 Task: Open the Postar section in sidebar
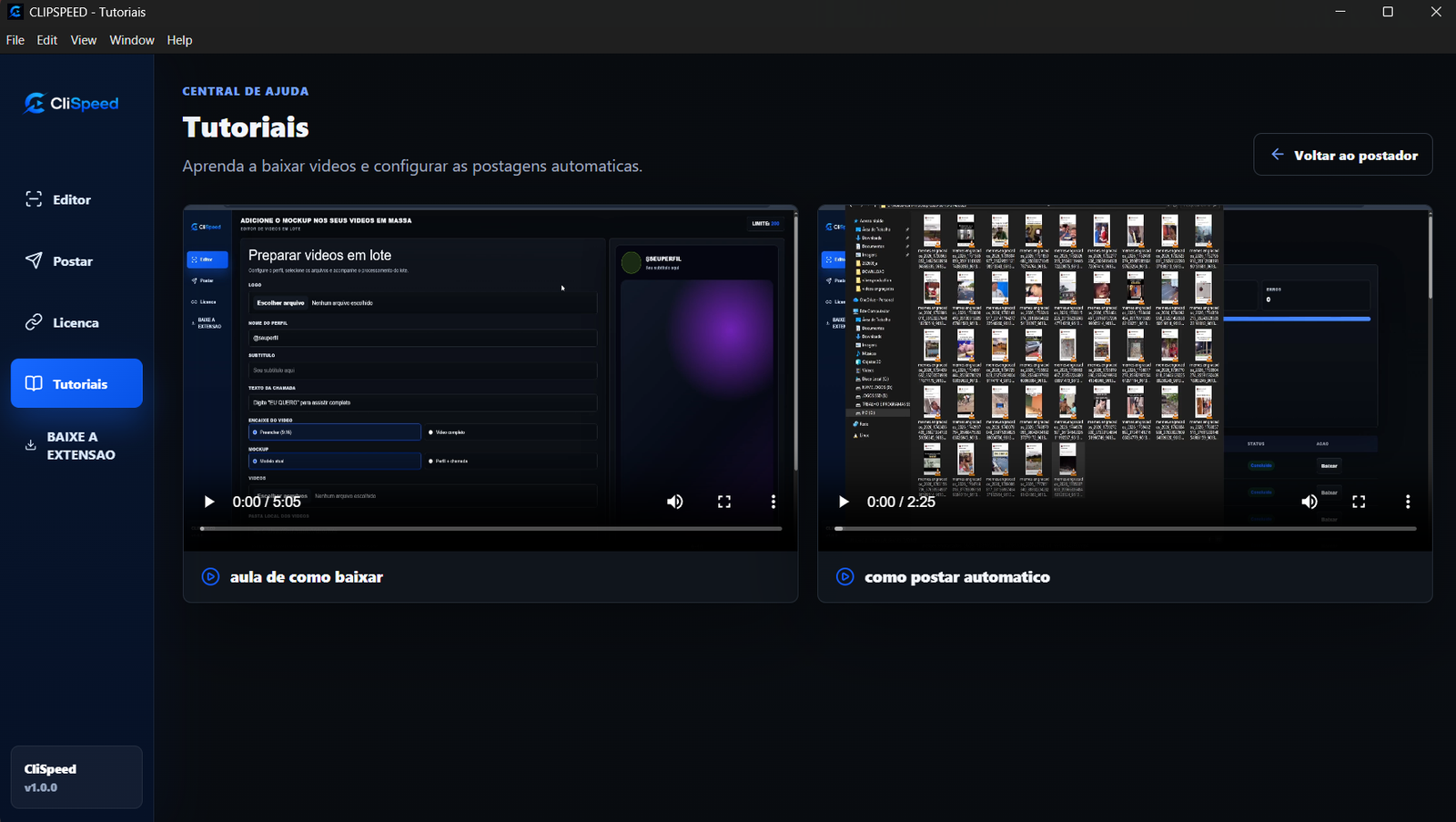point(76,261)
